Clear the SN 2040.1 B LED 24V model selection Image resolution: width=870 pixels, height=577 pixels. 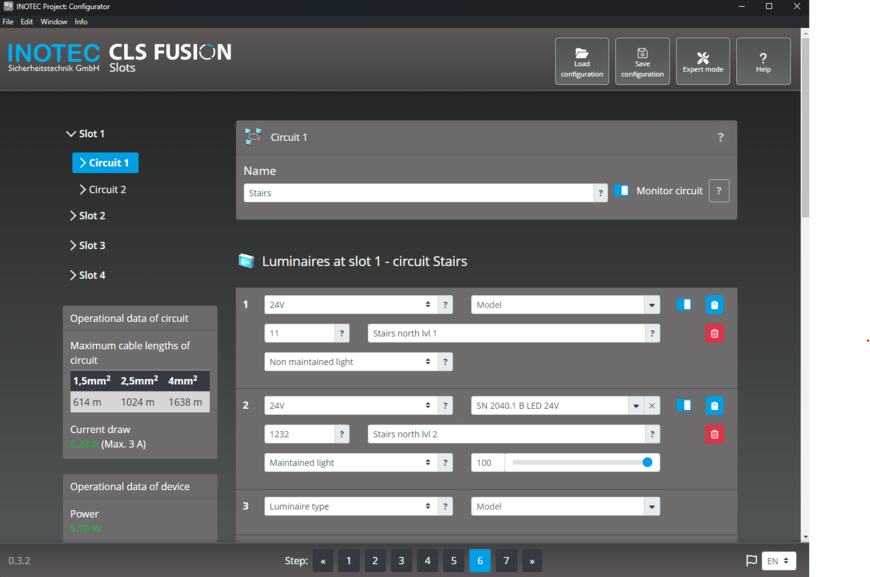pyautogui.click(x=652, y=406)
